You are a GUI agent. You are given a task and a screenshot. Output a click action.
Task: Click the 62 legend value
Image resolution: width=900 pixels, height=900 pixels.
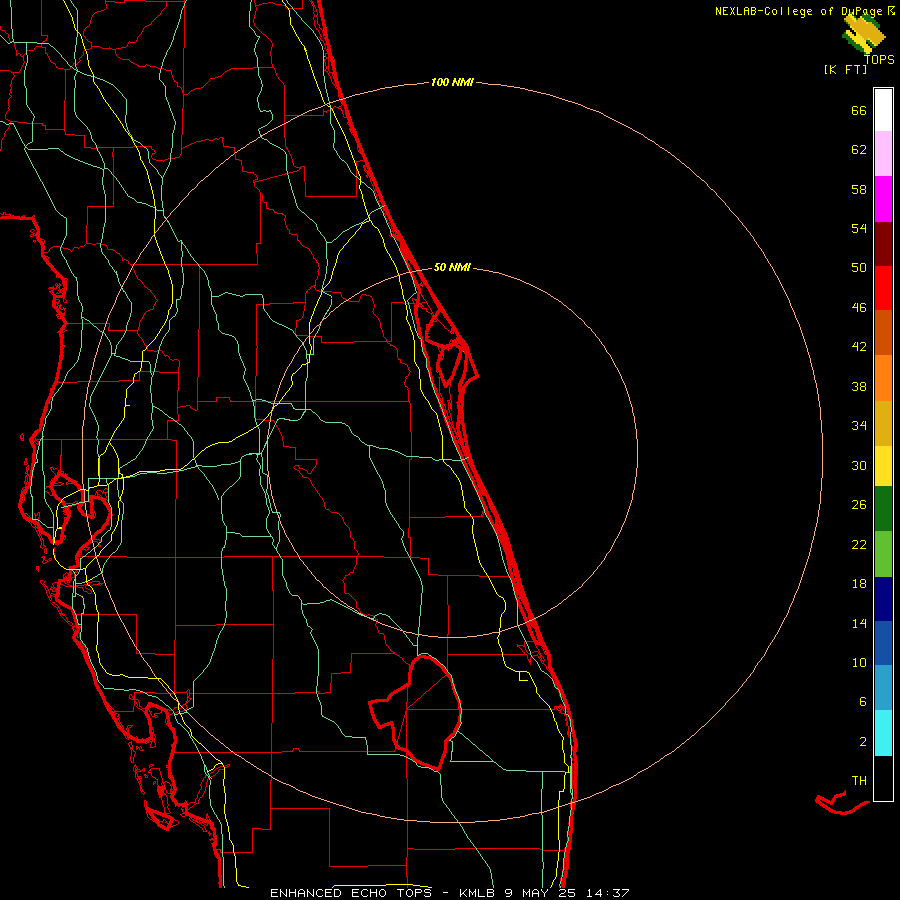859,150
